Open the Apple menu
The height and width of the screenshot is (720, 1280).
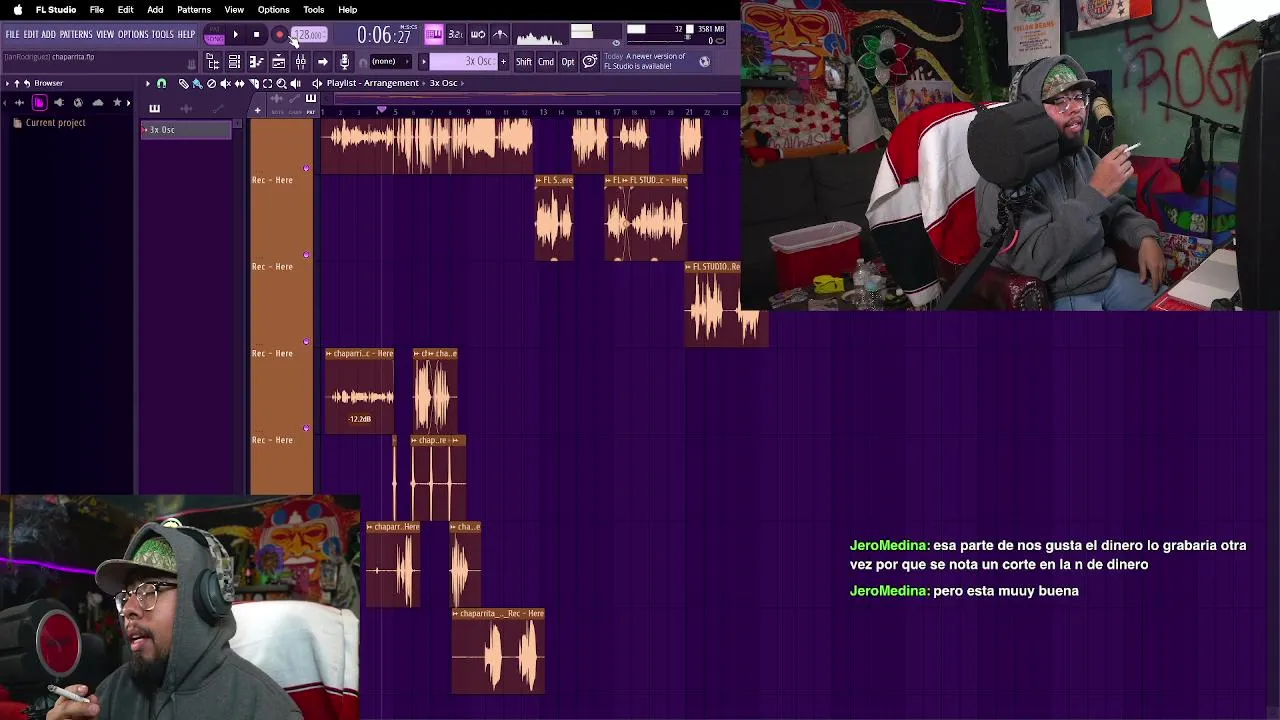(17, 9)
